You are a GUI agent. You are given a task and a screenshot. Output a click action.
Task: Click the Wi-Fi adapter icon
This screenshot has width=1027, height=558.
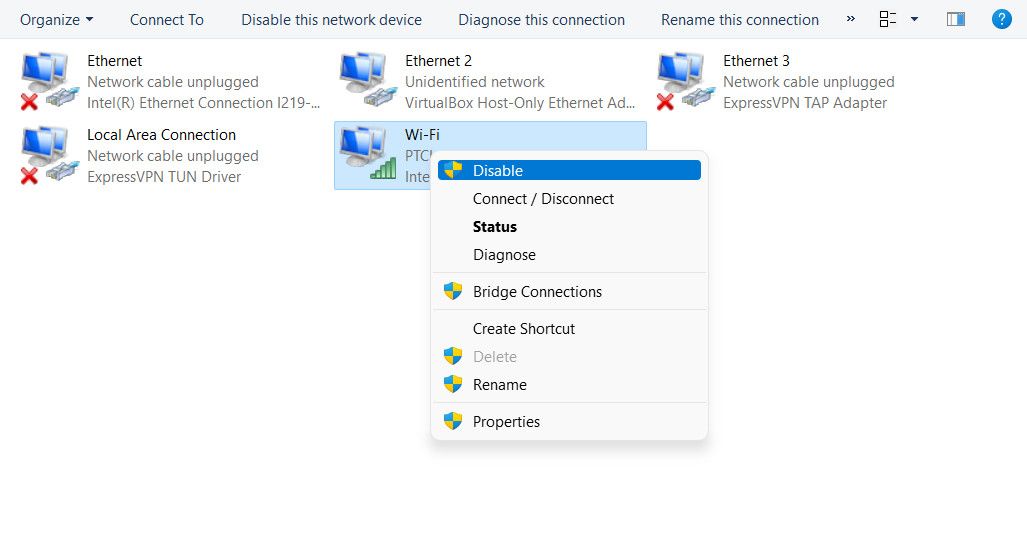tap(365, 155)
